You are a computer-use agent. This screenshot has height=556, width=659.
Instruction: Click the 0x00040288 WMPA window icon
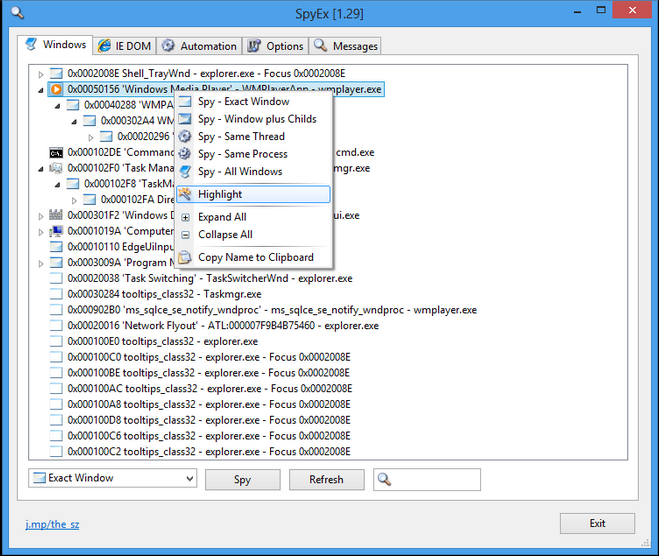pyautogui.click(x=73, y=105)
